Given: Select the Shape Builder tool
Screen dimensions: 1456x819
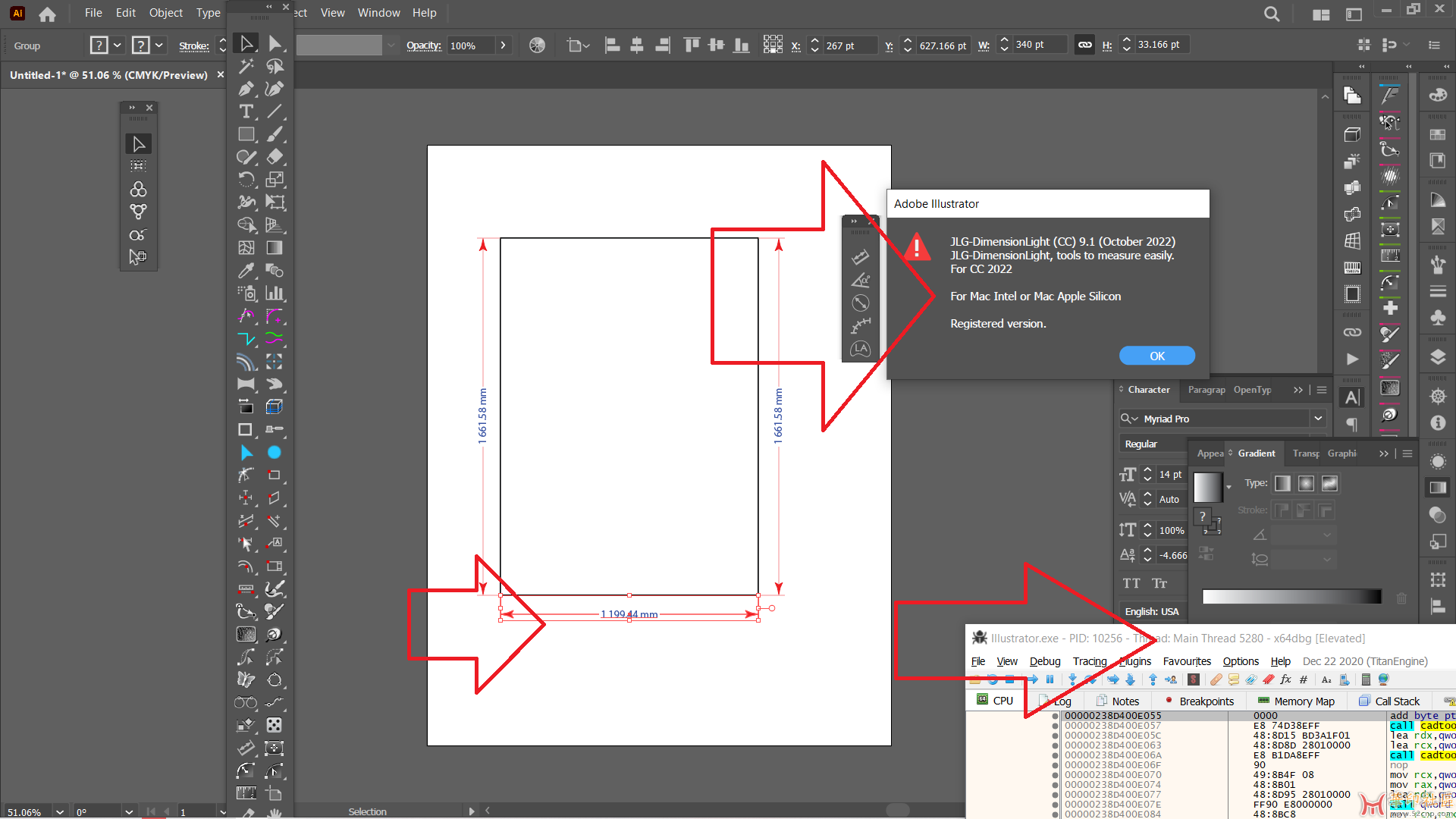Looking at the screenshot, I should [x=246, y=225].
